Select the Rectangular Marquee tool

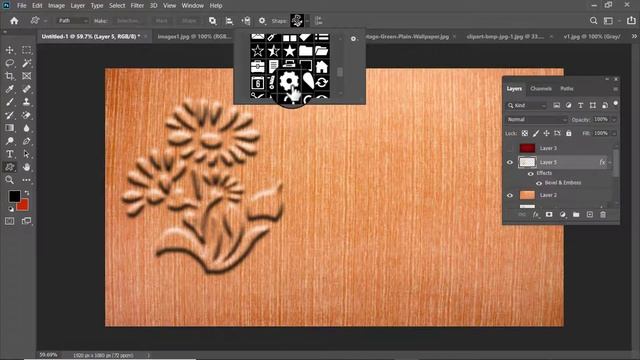27,50
